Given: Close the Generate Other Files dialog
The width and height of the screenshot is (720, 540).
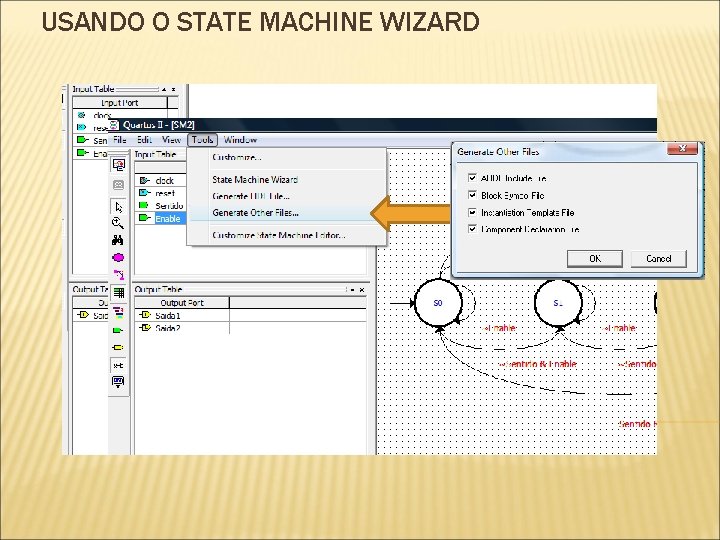Looking at the screenshot, I should (682, 148).
